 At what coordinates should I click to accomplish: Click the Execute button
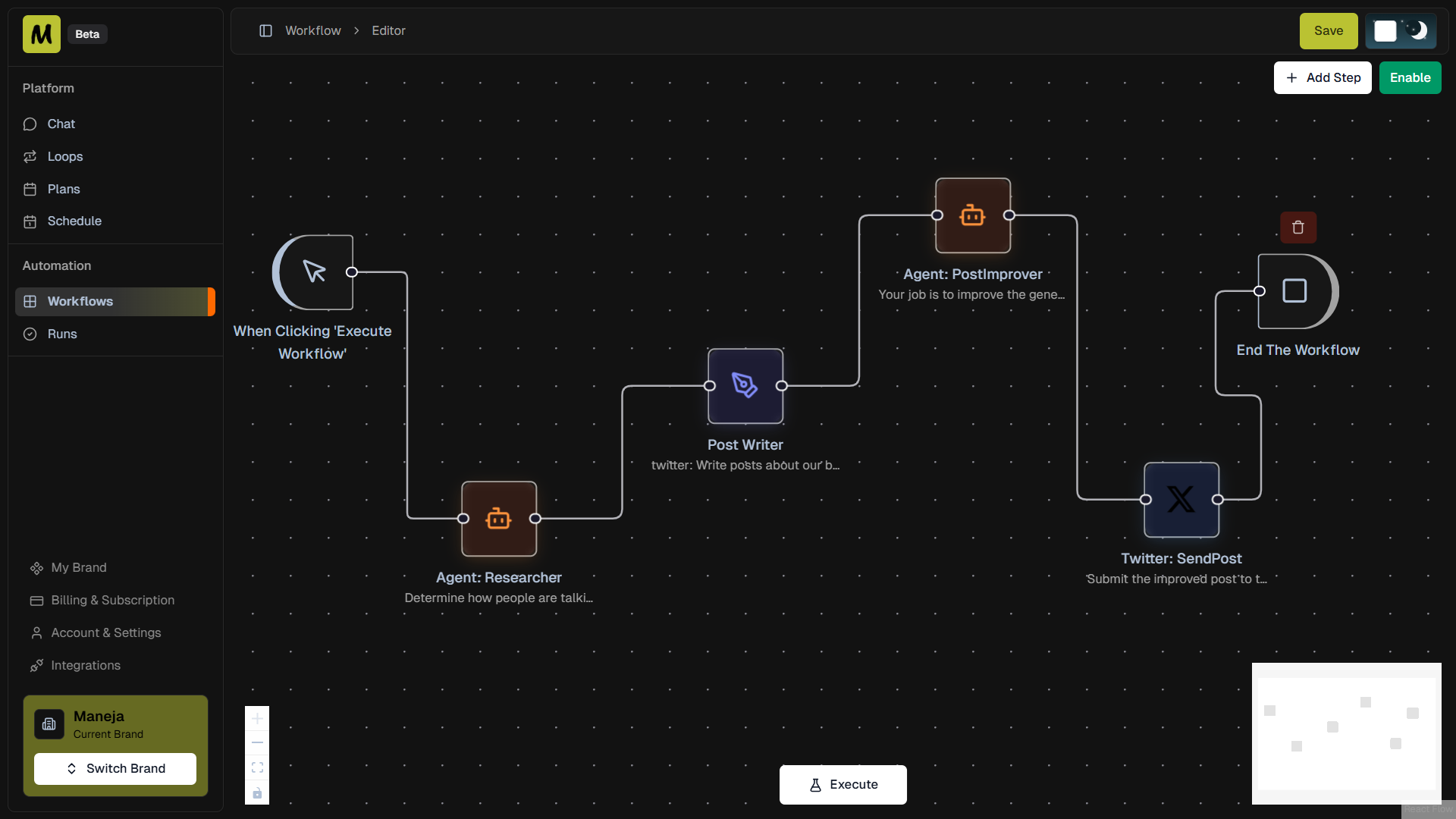tap(843, 785)
